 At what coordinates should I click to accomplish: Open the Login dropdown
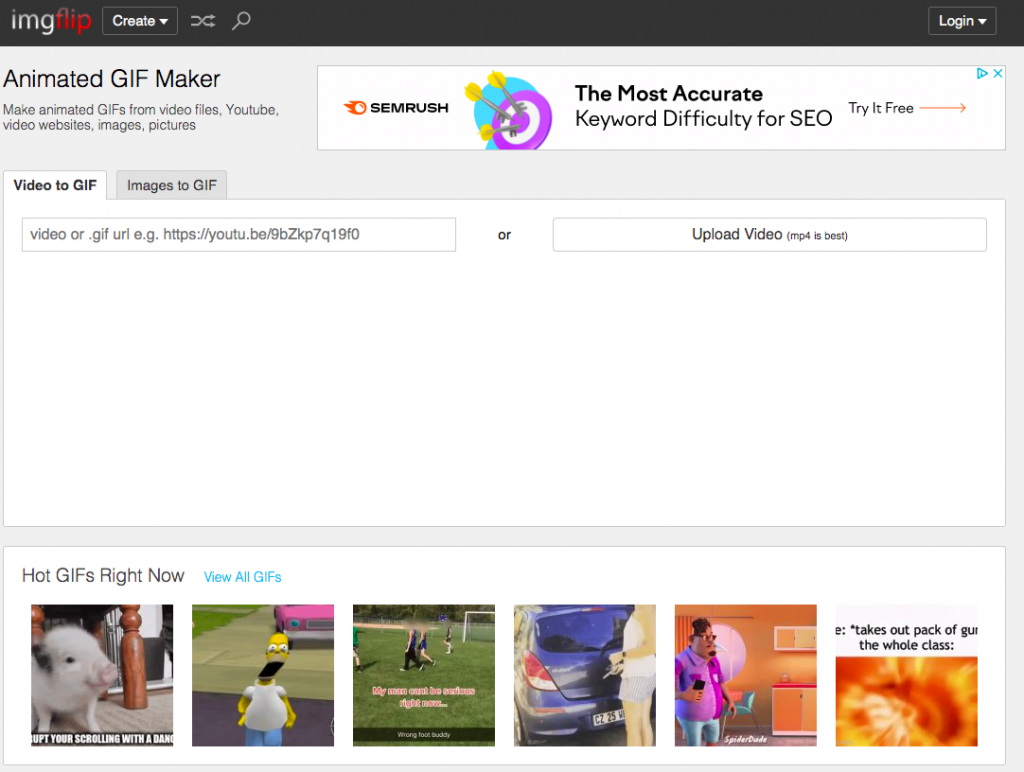click(x=961, y=21)
